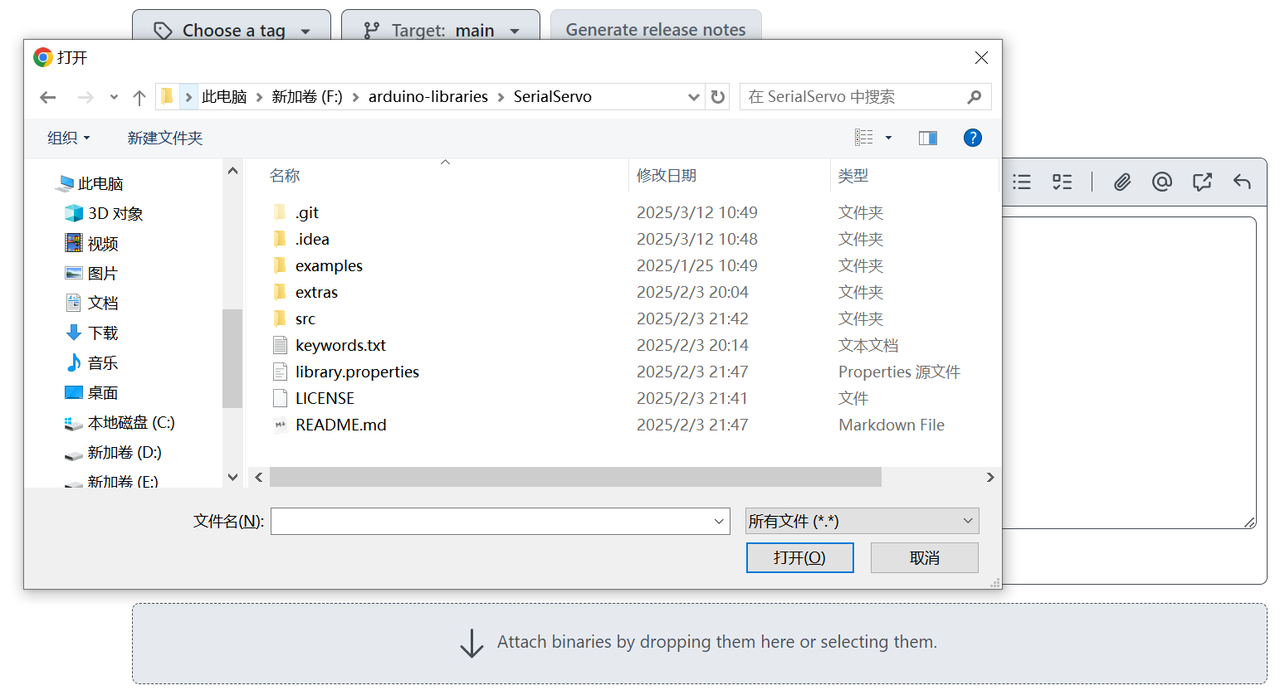The image size is (1280, 695).
Task: Click 新加卷 (F:) breadcrumb segment
Action: tap(307, 97)
